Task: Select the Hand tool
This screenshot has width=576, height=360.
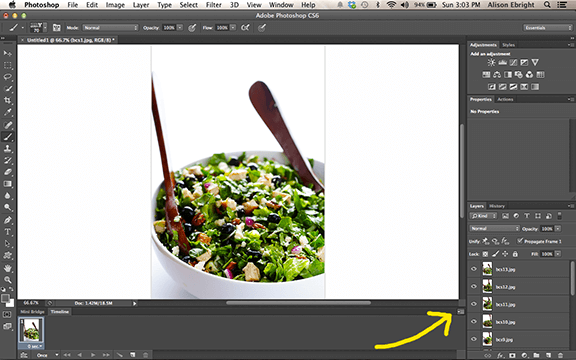Action: pos(7,268)
